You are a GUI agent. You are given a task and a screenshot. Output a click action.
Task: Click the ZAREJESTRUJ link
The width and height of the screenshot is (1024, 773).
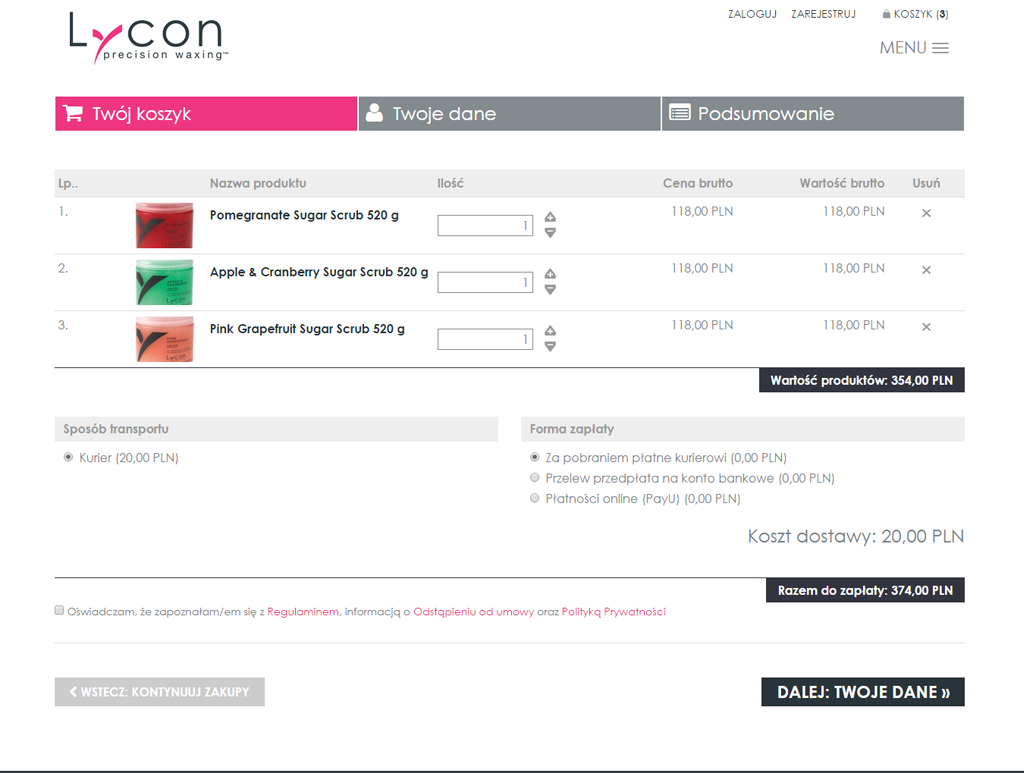click(x=824, y=14)
